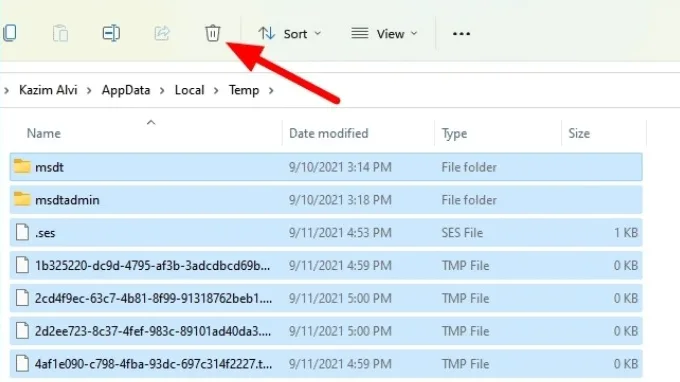Sort by Date modified column header
Image resolution: width=680 pixels, height=382 pixels.
click(328, 133)
